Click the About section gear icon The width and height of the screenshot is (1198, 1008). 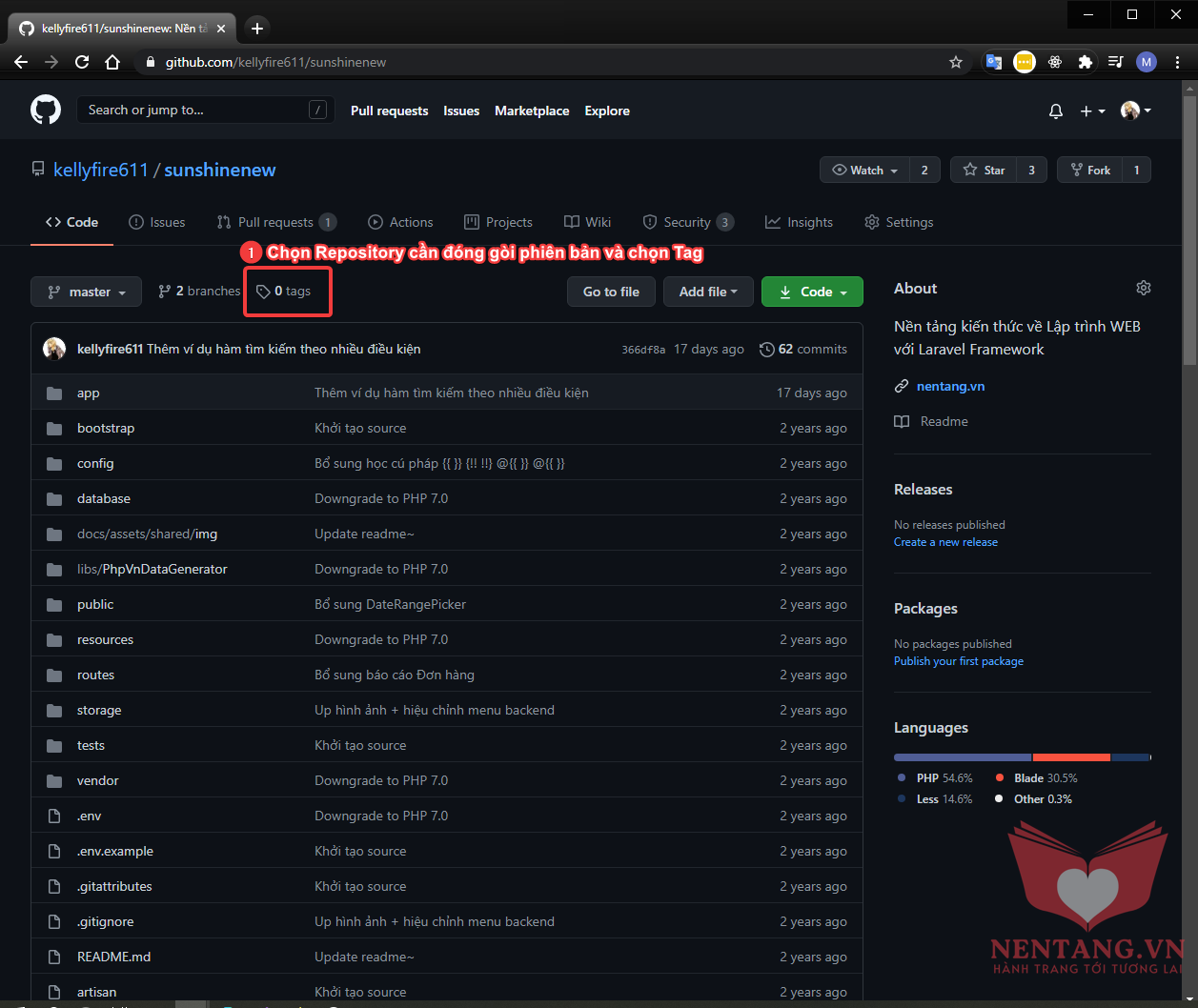(x=1143, y=288)
